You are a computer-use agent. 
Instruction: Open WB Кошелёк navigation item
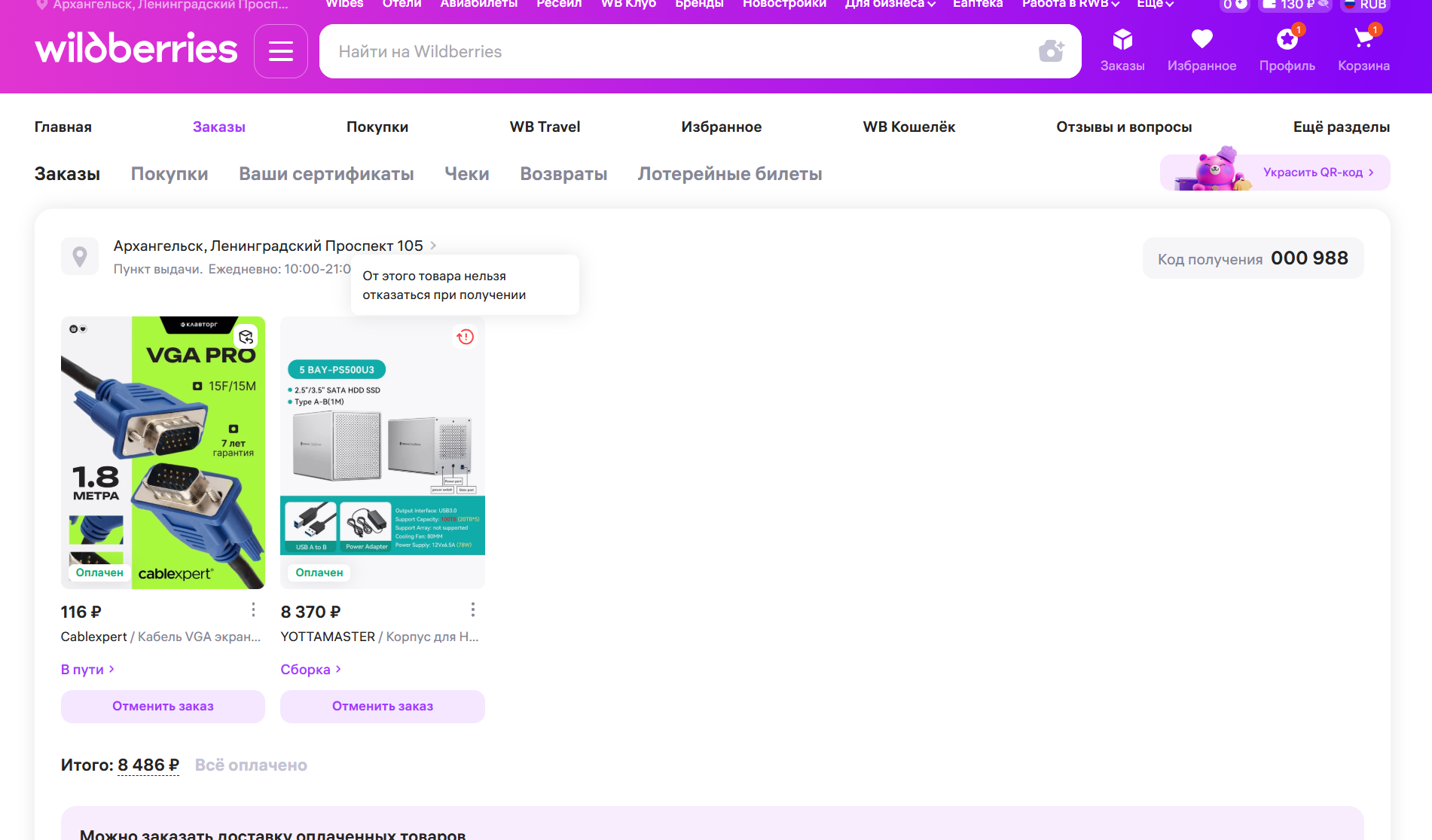[909, 127]
